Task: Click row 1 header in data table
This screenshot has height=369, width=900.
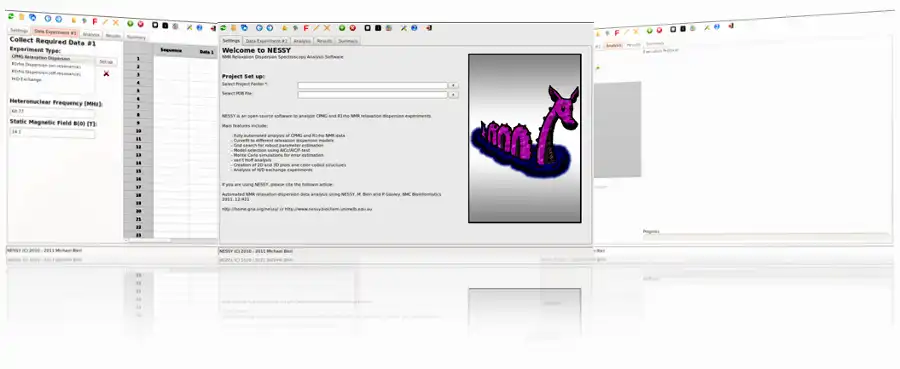Action: 138,59
